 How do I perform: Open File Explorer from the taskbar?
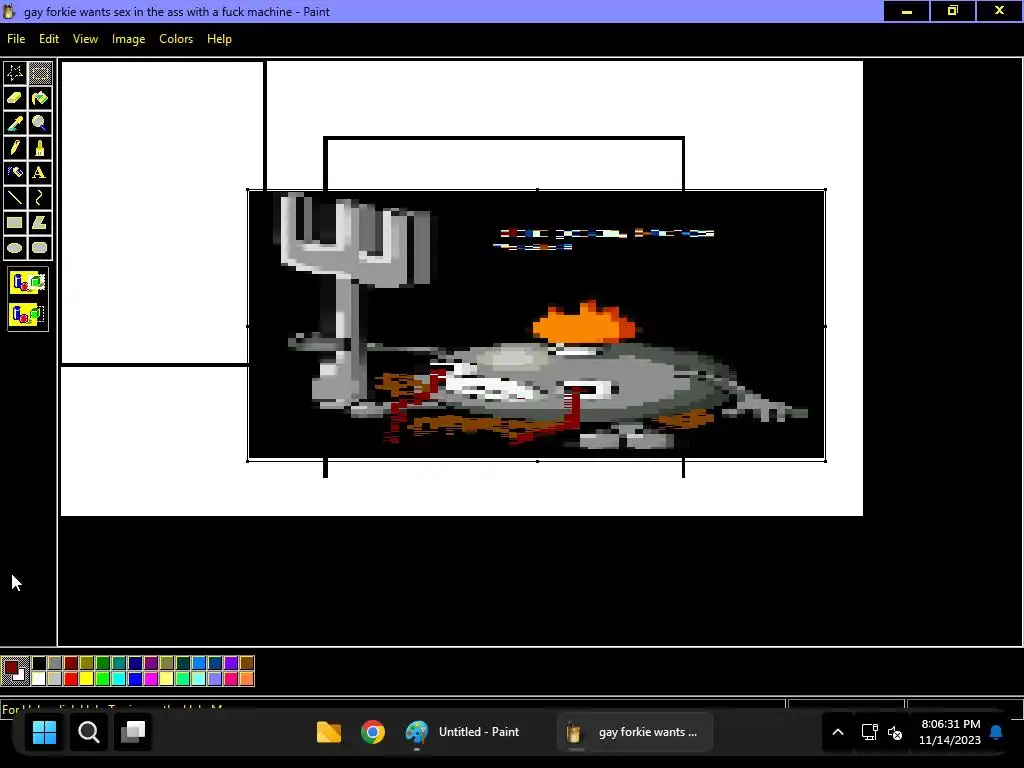pos(328,732)
